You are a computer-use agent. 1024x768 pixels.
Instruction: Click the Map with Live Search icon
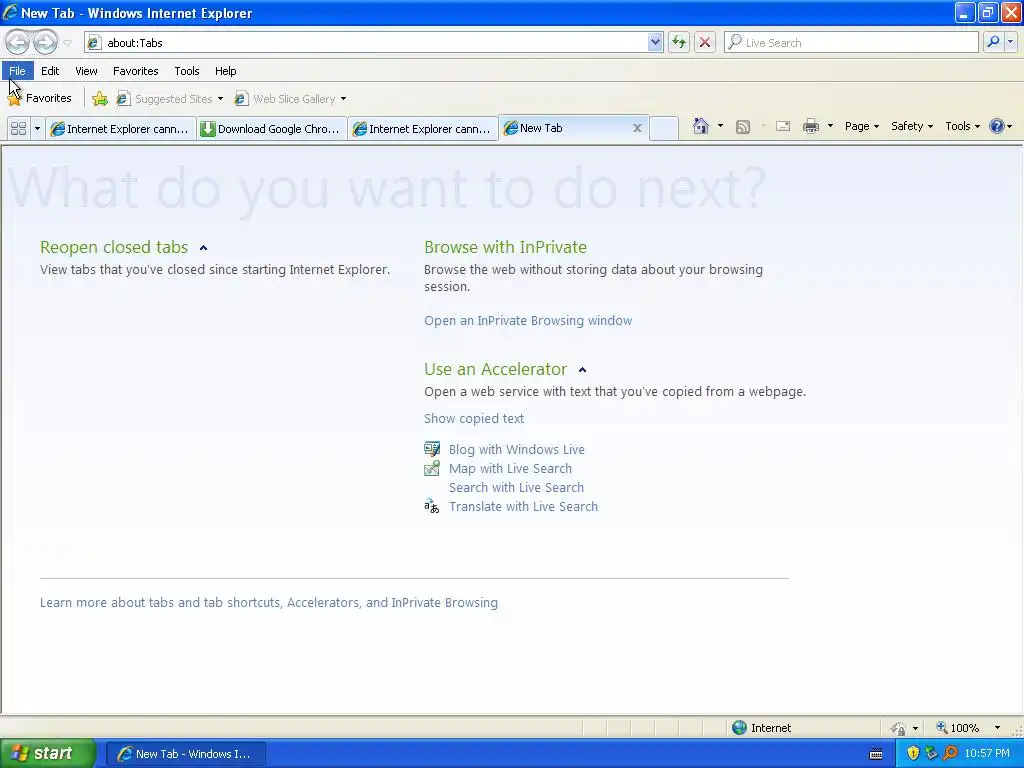[x=432, y=468]
